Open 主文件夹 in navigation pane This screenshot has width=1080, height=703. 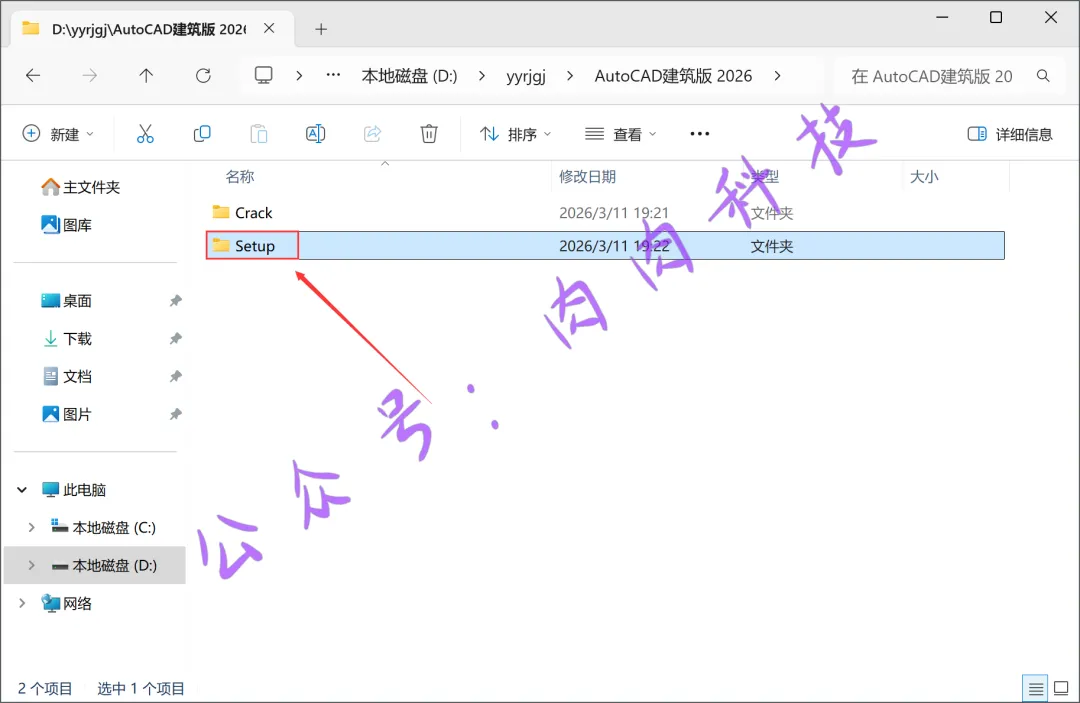[x=81, y=187]
